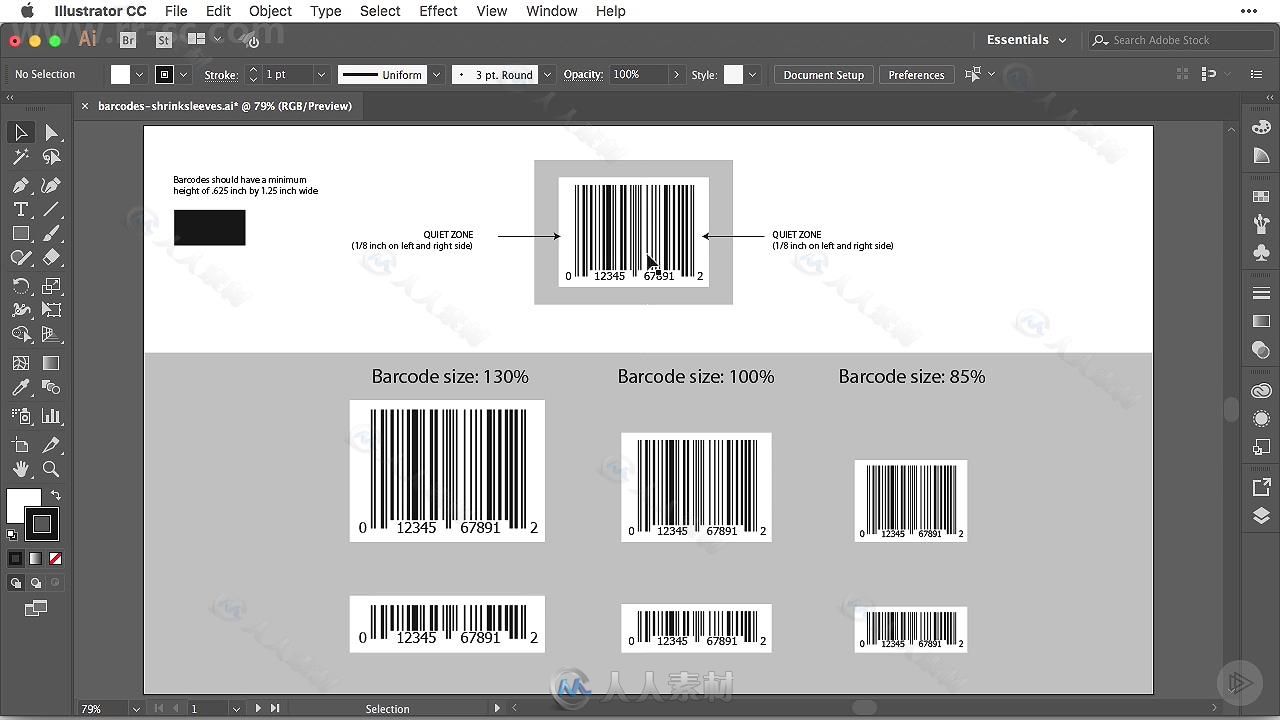Expand the Opacity options arrow
The width and height of the screenshot is (1280, 720).
point(677,75)
